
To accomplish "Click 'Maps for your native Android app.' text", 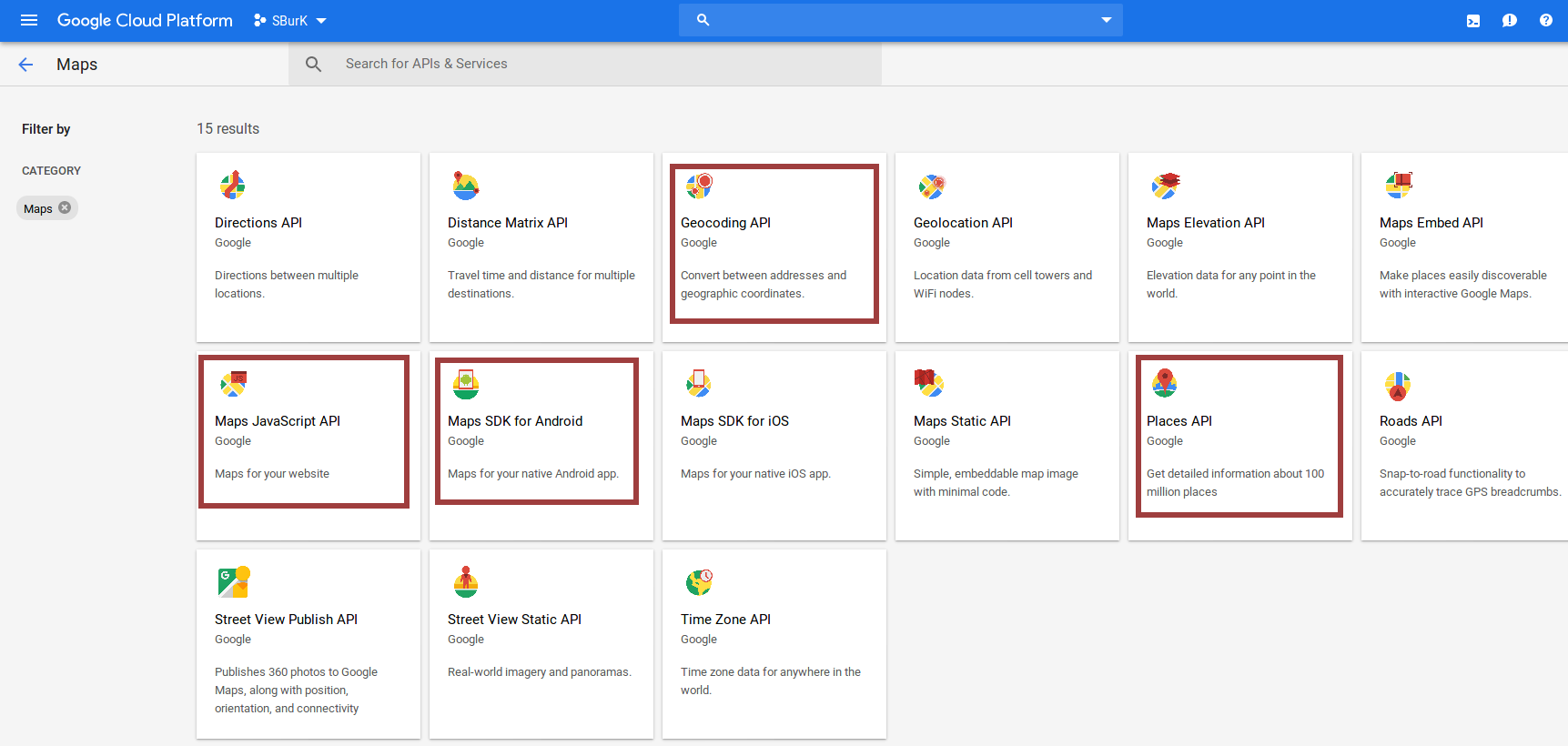I will (x=533, y=474).
